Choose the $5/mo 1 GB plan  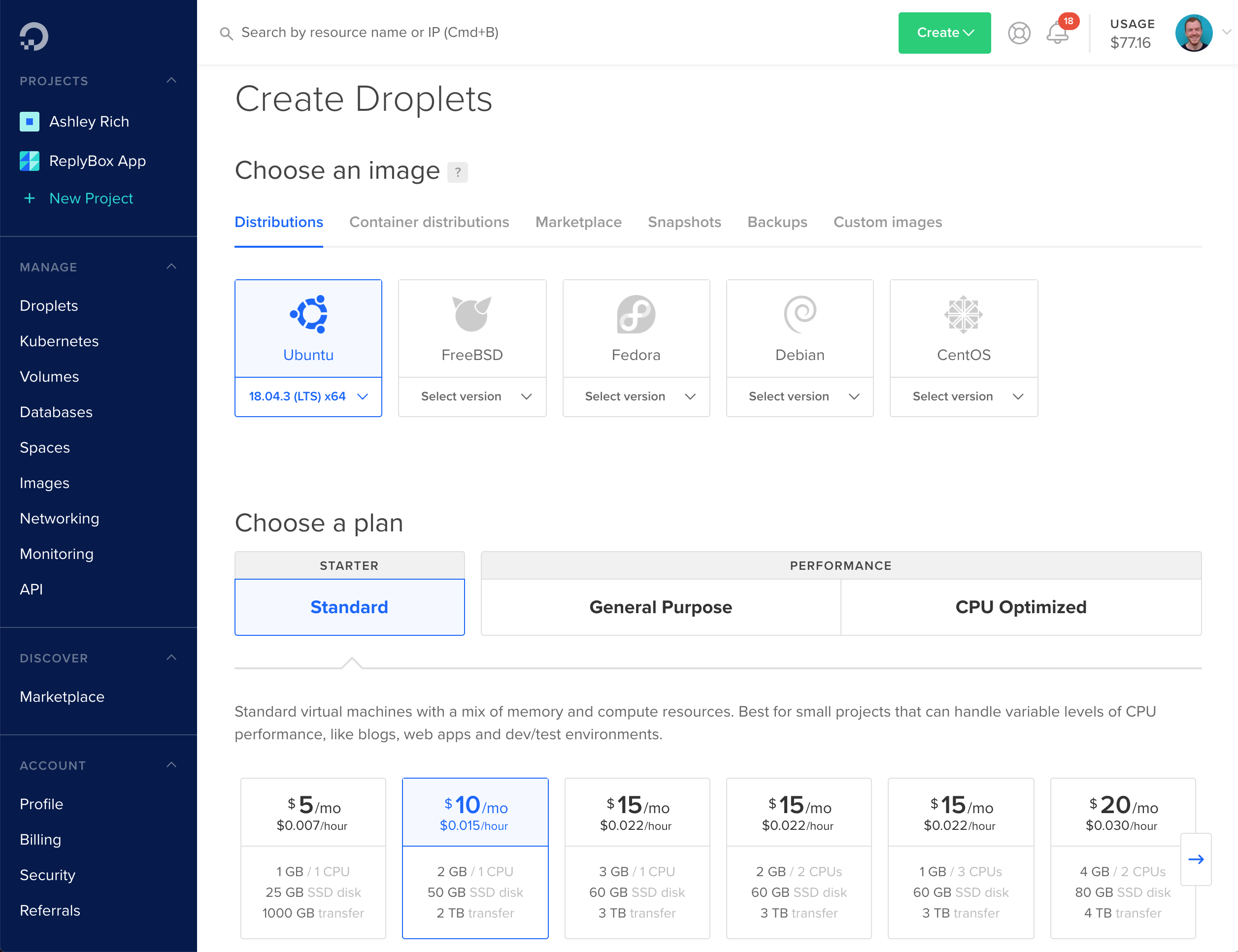pyautogui.click(x=313, y=858)
